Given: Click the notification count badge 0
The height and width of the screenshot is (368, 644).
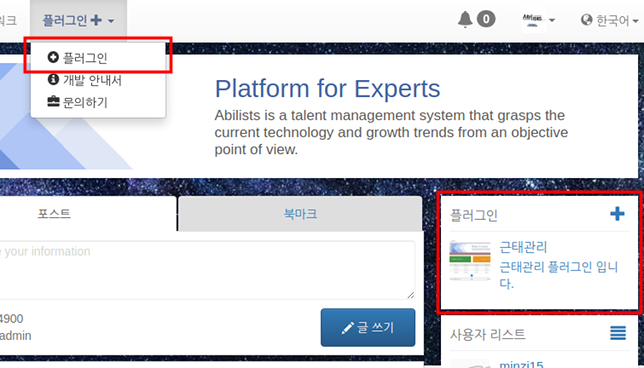Looking at the screenshot, I should [x=486, y=19].
